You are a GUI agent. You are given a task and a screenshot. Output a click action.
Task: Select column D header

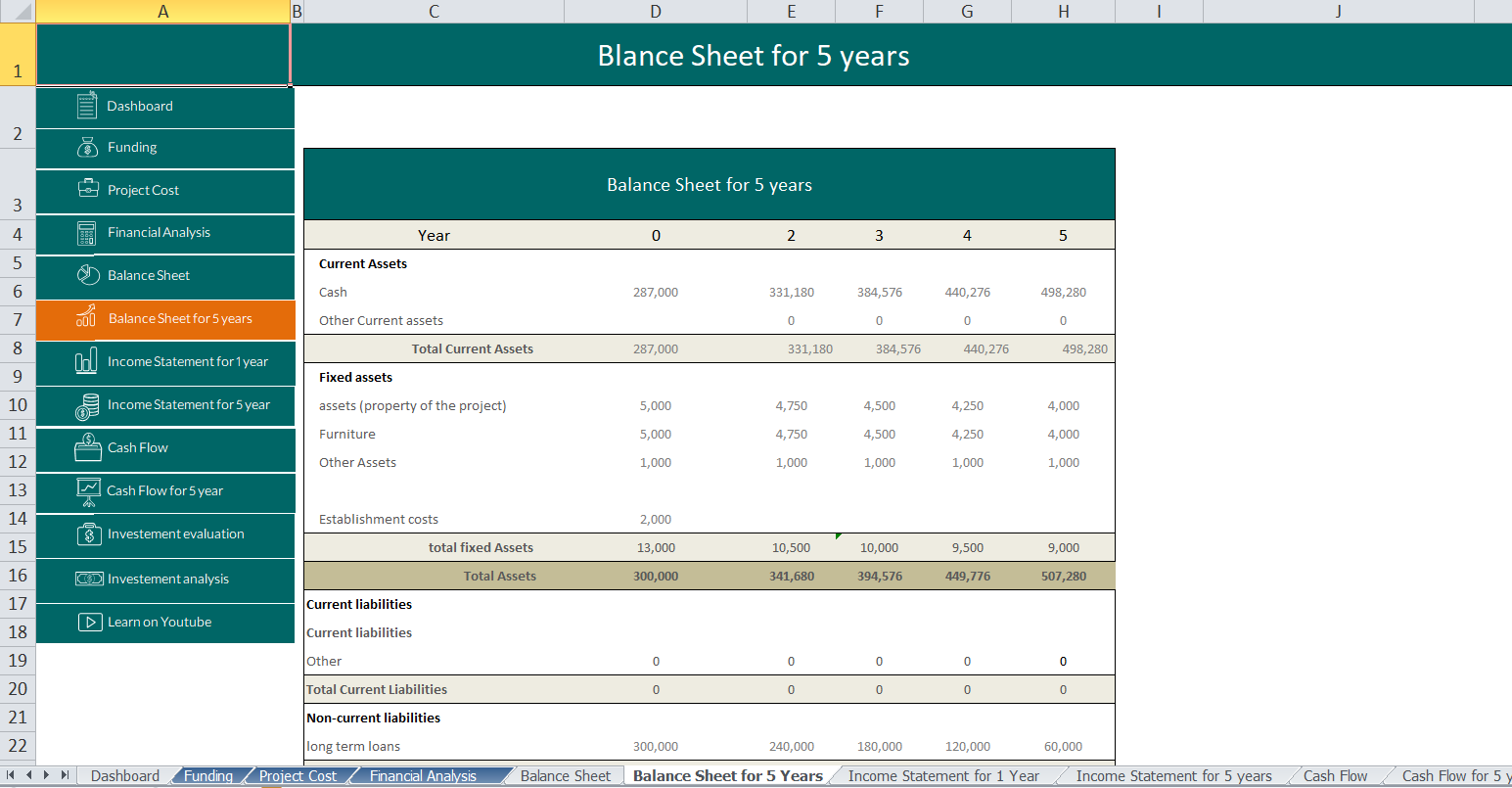(655, 12)
